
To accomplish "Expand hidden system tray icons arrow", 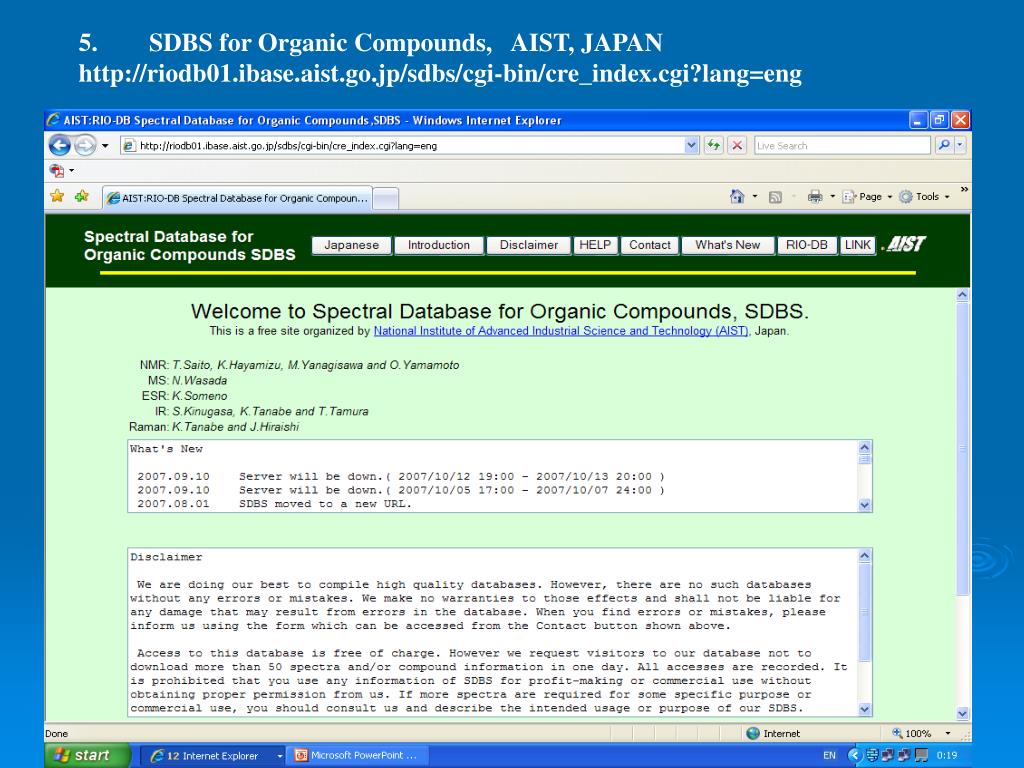I will [x=855, y=756].
